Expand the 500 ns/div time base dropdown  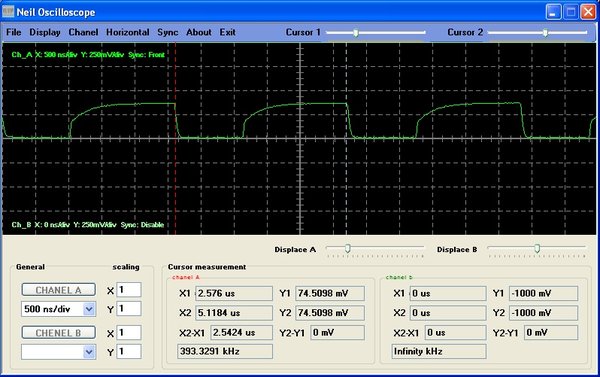[89, 309]
